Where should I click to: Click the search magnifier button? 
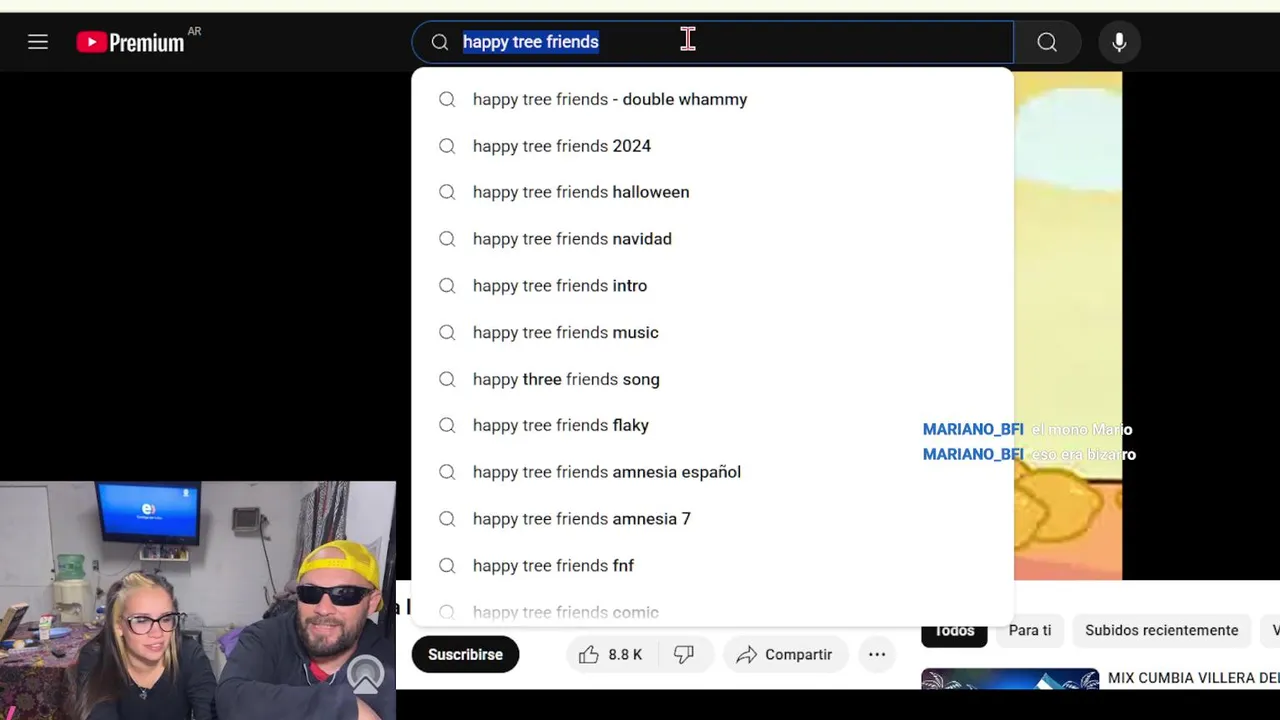click(x=1047, y=42)
